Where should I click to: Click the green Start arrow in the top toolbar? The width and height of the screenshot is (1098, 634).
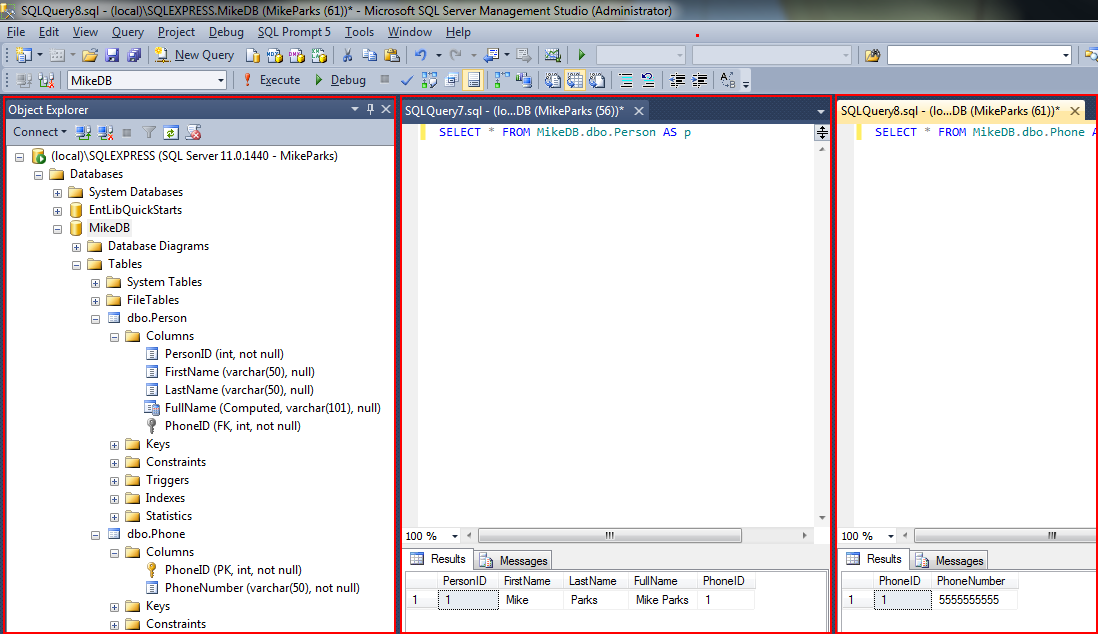[x=581, y=55]
